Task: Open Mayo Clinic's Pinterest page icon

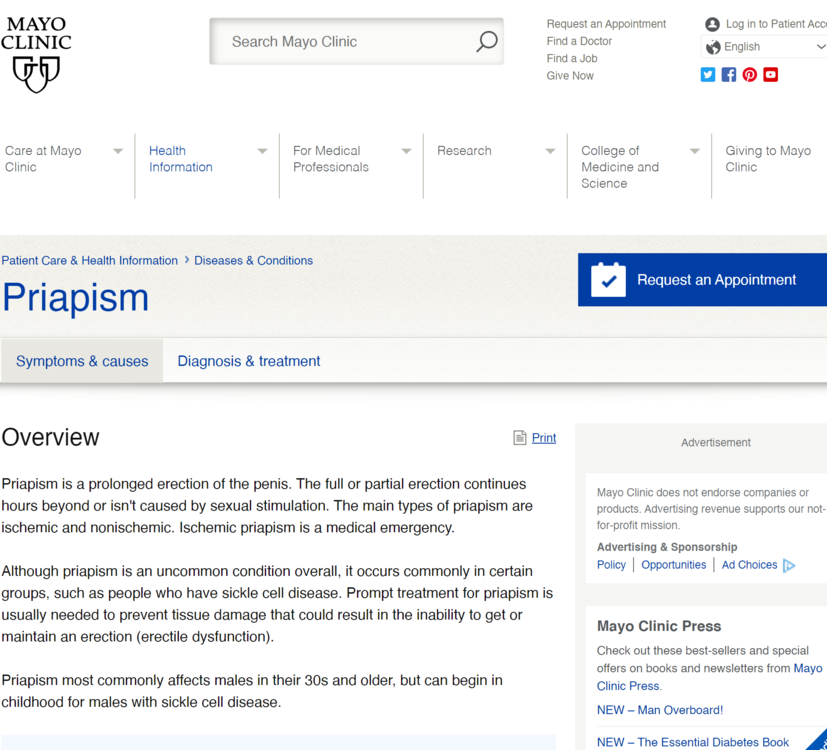Action: pyautogui.click(x=750, y=75)
